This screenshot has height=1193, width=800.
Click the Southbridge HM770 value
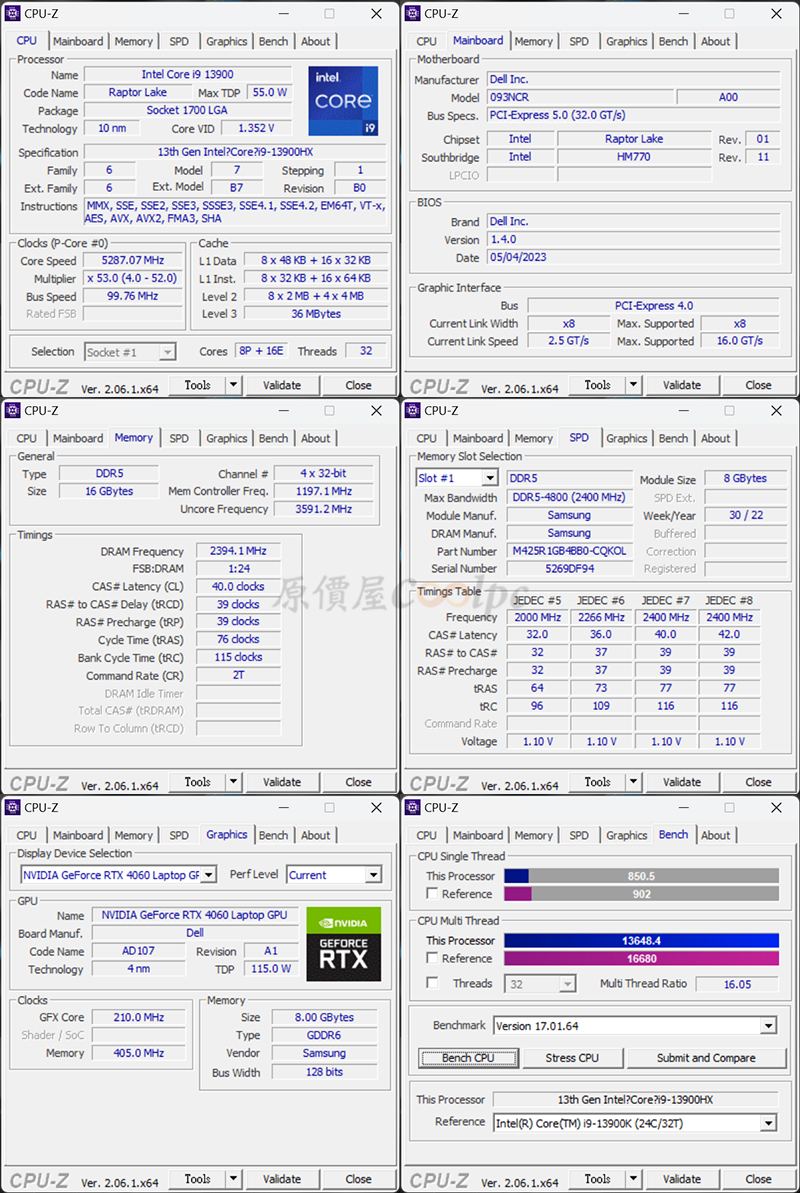click(x=634, y=157)
